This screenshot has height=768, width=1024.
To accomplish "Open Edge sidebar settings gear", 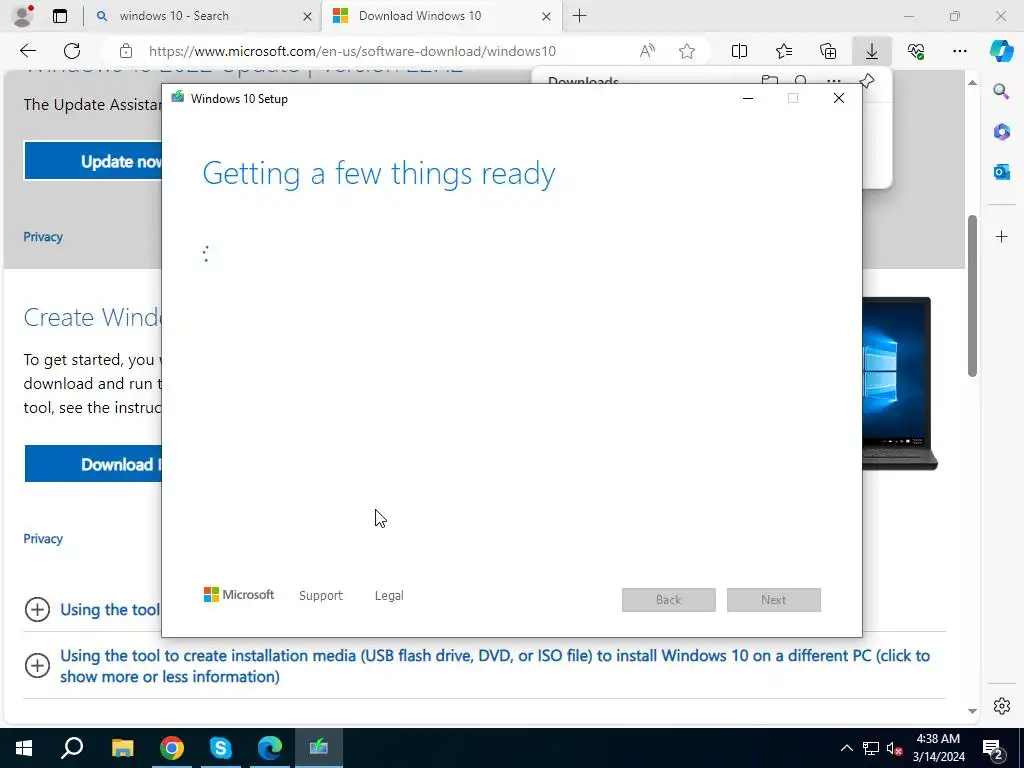I will [1002, 706].
